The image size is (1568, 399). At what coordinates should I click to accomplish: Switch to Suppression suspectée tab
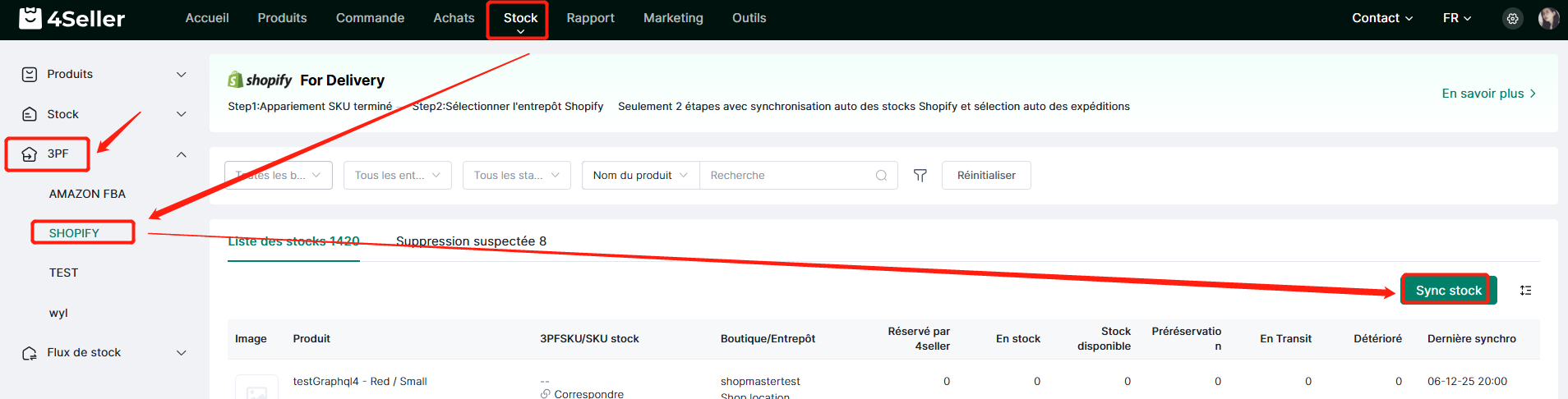471,241
